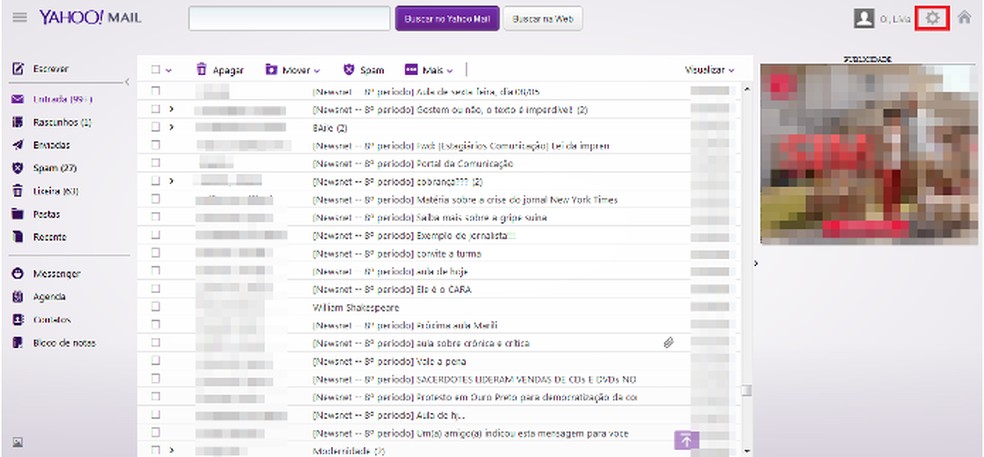This screenshot has width=984, height=457.
Task: Check the 'Gostem ou não' email checkbox
Action: 156,109
